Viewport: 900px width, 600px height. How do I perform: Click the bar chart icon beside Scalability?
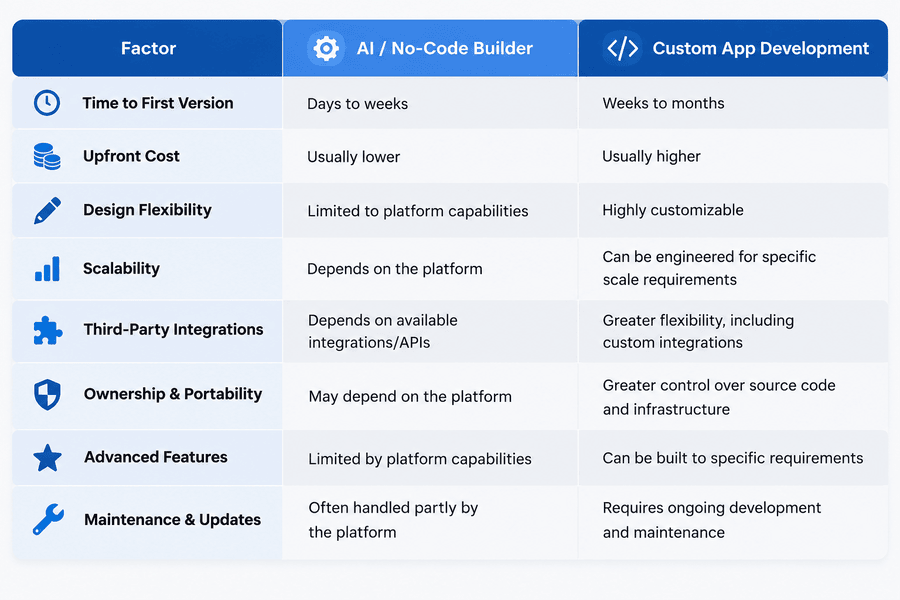click(x=47, y=269)
